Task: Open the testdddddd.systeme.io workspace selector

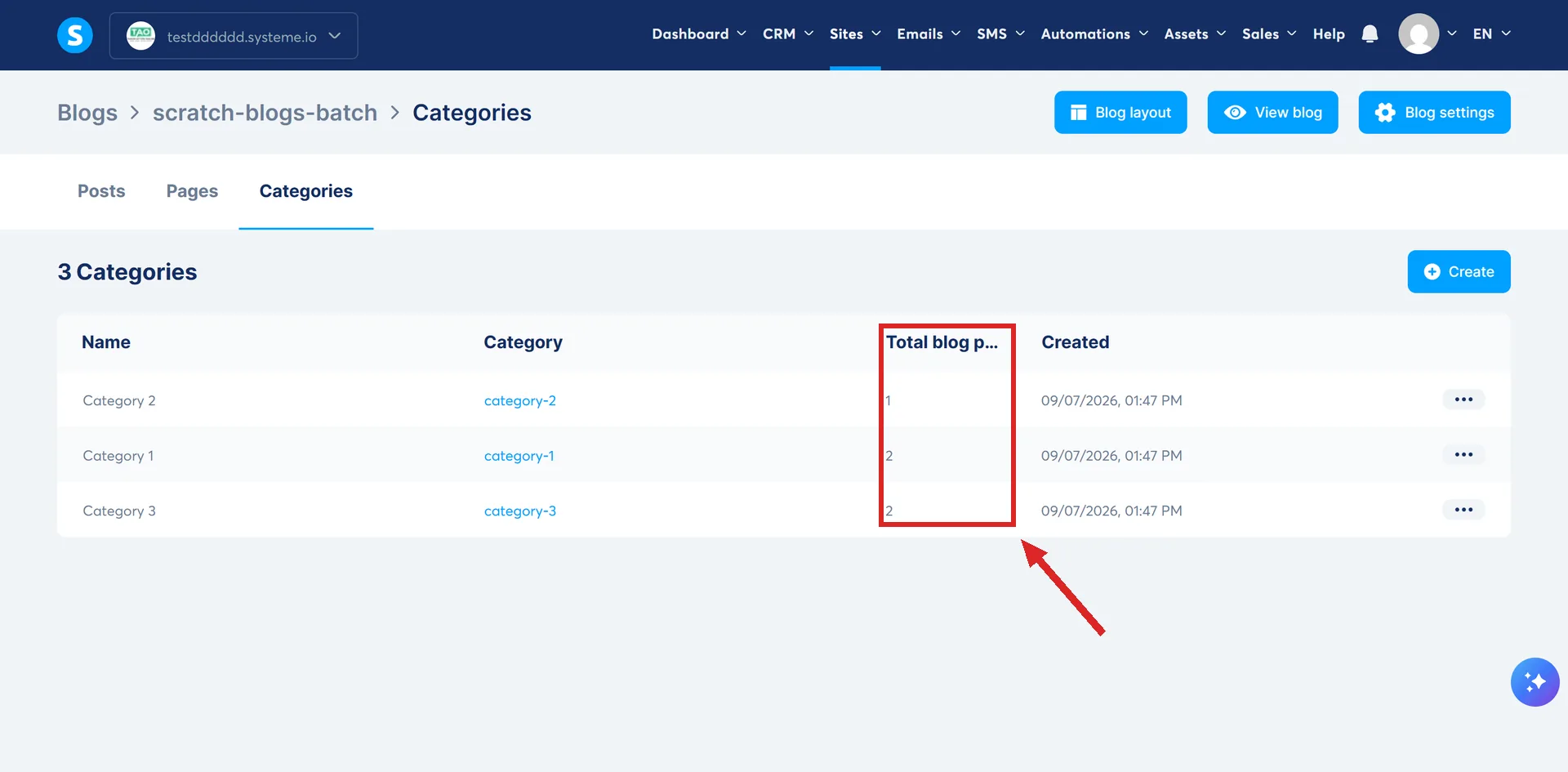Action: [x=234, y=36]
